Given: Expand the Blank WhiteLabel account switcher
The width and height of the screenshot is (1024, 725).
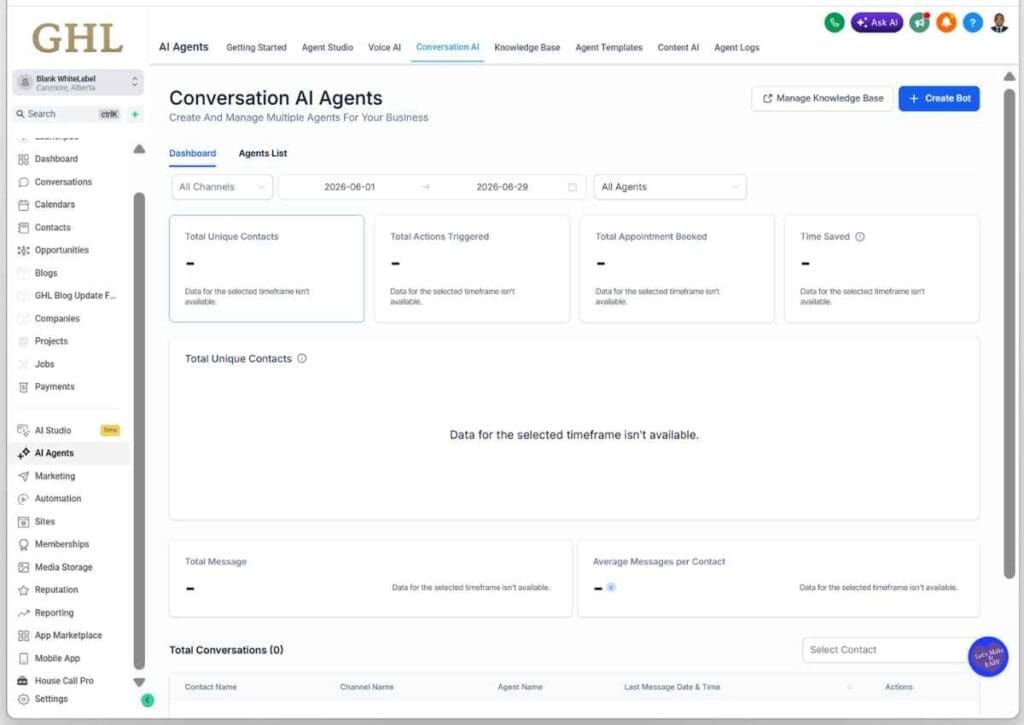Looking at the screenshot, I should 78,82.
